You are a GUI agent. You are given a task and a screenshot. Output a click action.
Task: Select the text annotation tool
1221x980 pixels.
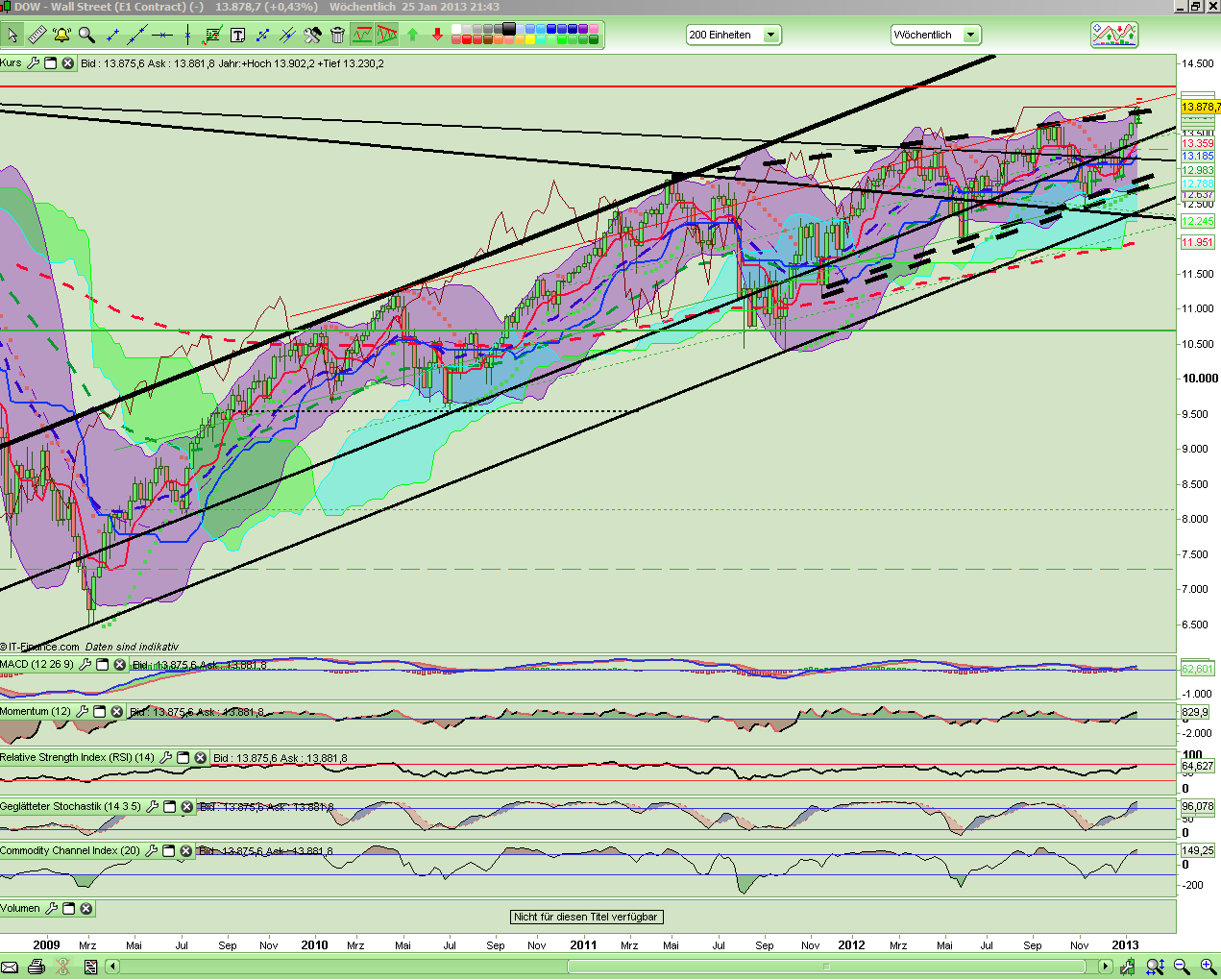tap(237, 36)
